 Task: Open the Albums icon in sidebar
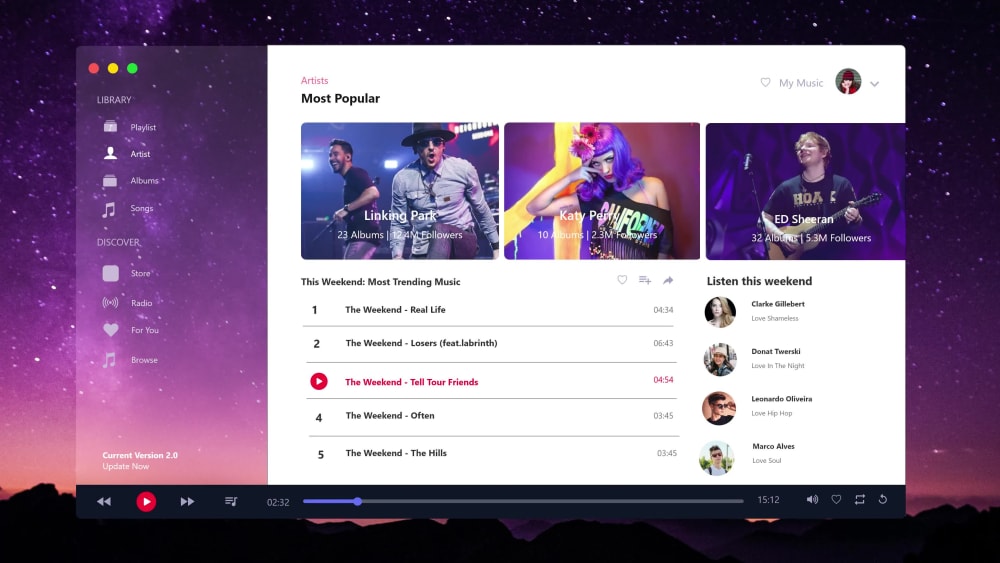(110, 180)
